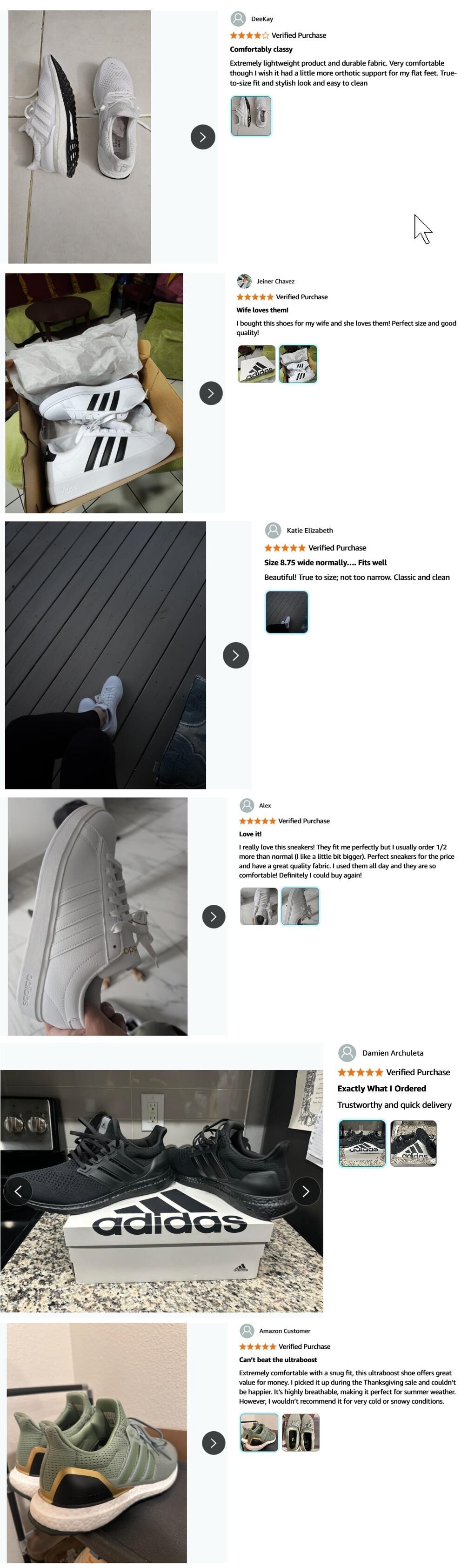Select Jeiner Chavez's second shoes-in-box thumbnail
This screenshot has height=1568, width=461.
click(297, 364)
